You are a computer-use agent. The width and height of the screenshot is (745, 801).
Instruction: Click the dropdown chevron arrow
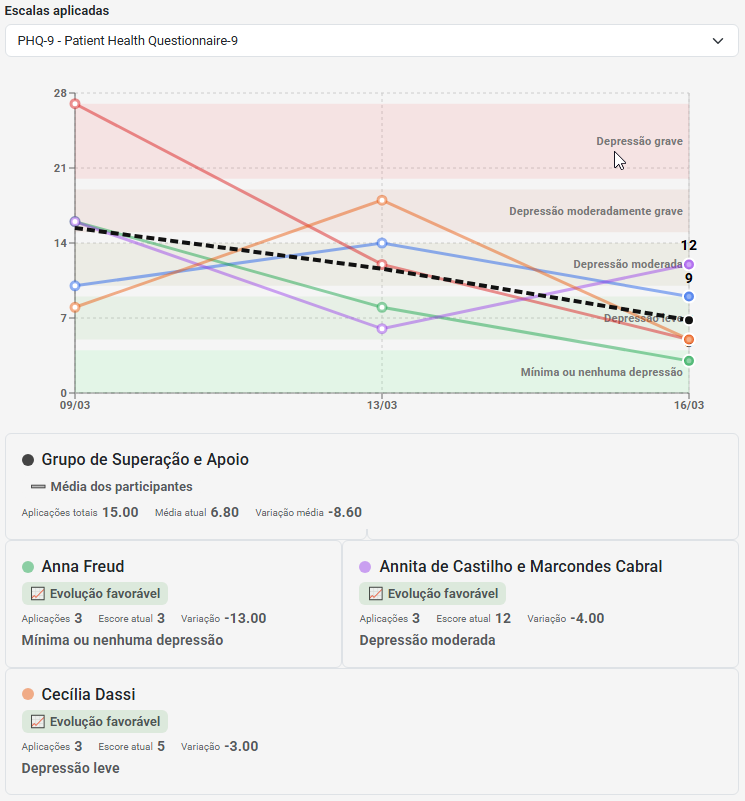point(717,41)
